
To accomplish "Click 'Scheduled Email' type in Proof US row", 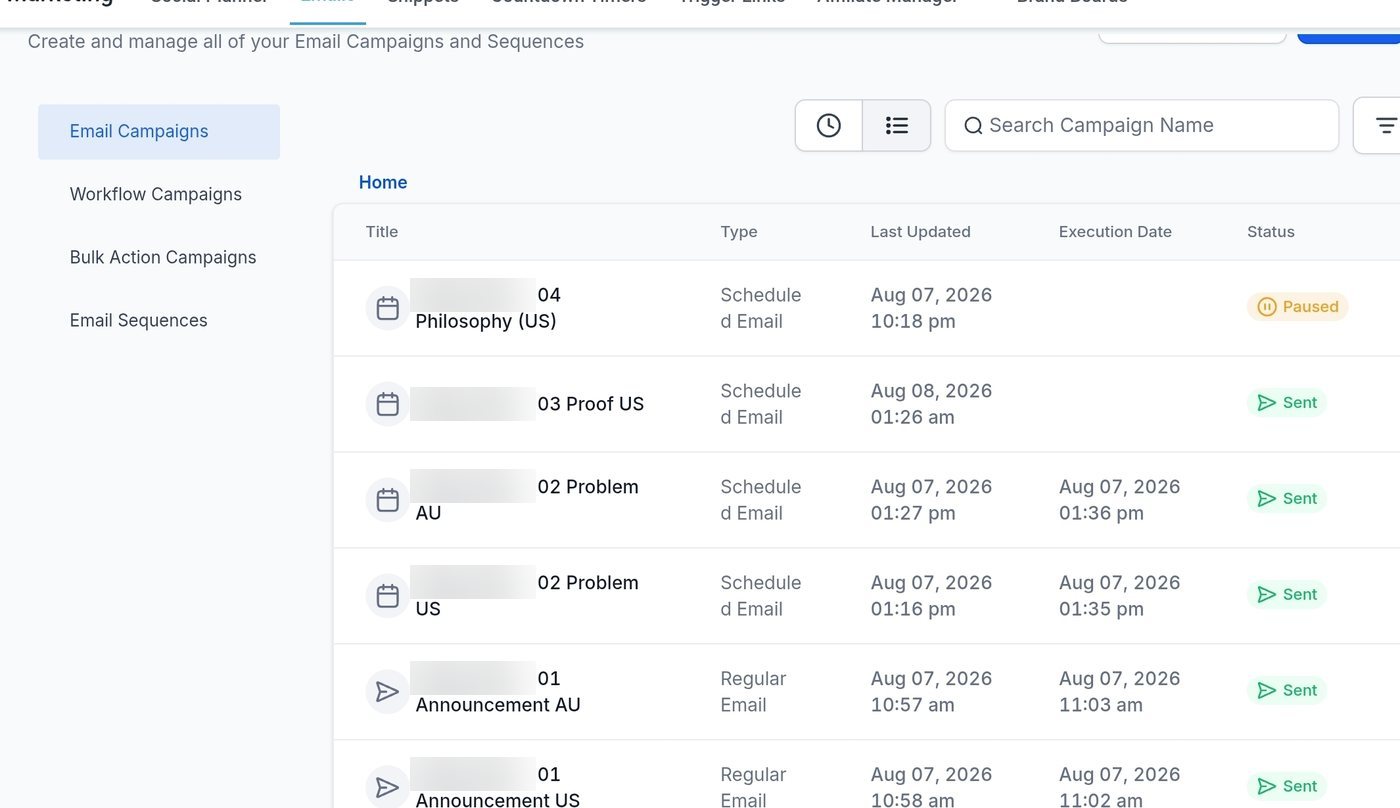I will click(761, 404).
